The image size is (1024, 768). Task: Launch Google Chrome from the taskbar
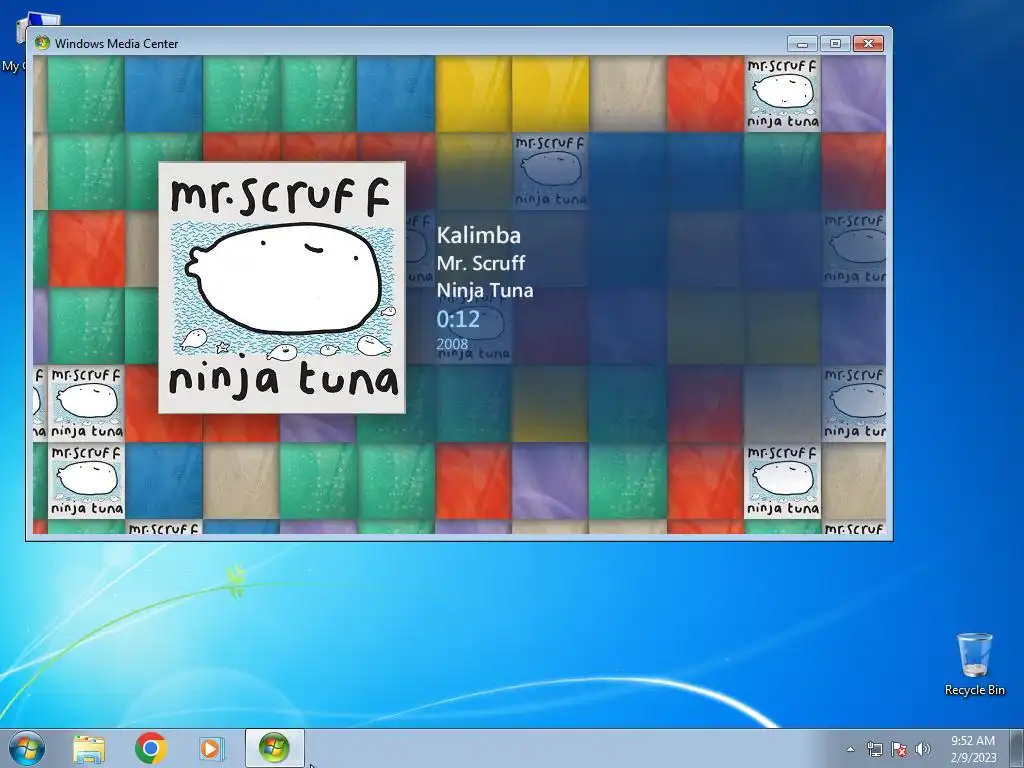pyautogui.click(x=150, y=748)
